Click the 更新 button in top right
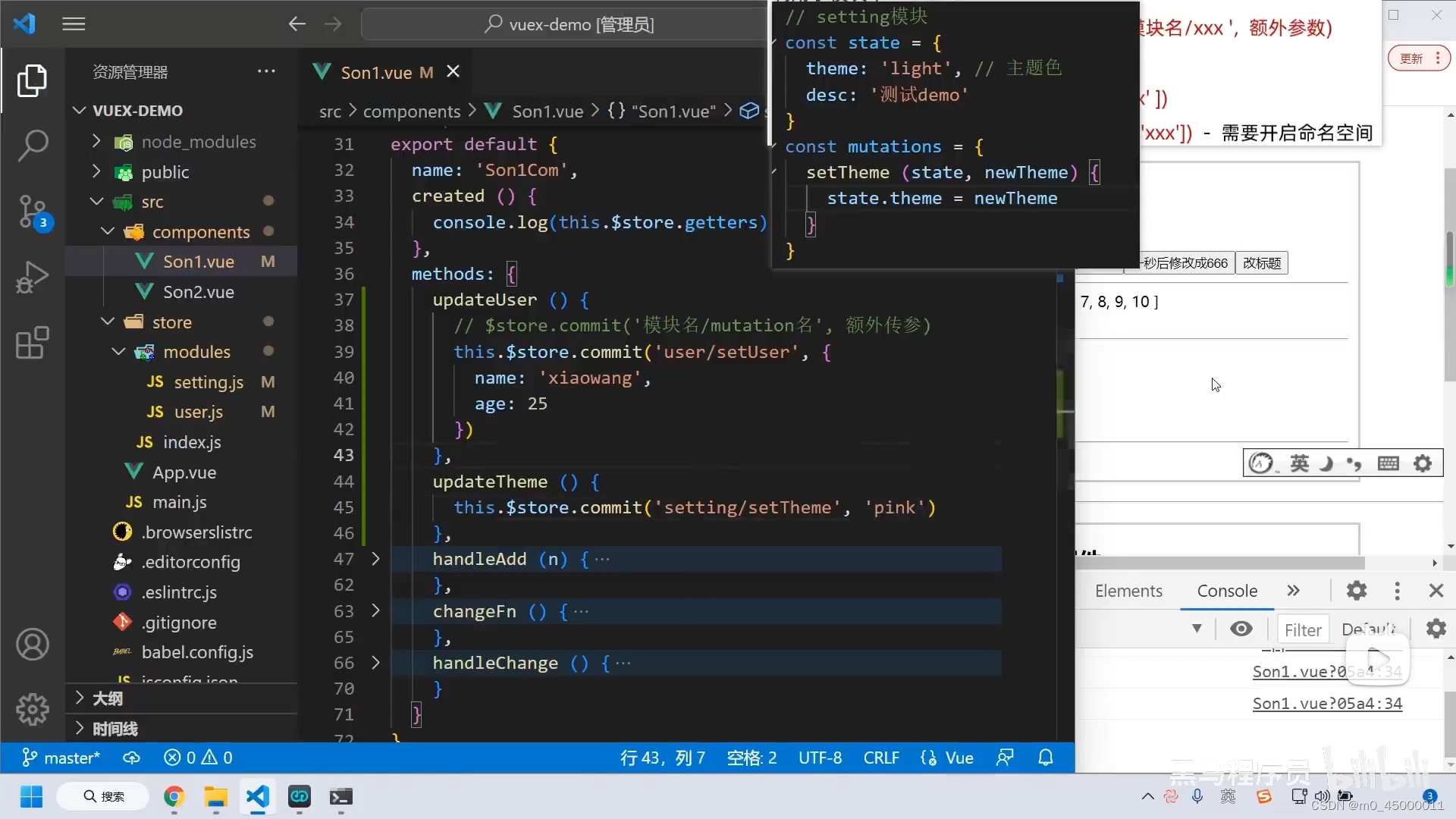The image size is (1456, 819). [x=1413, y=57]
